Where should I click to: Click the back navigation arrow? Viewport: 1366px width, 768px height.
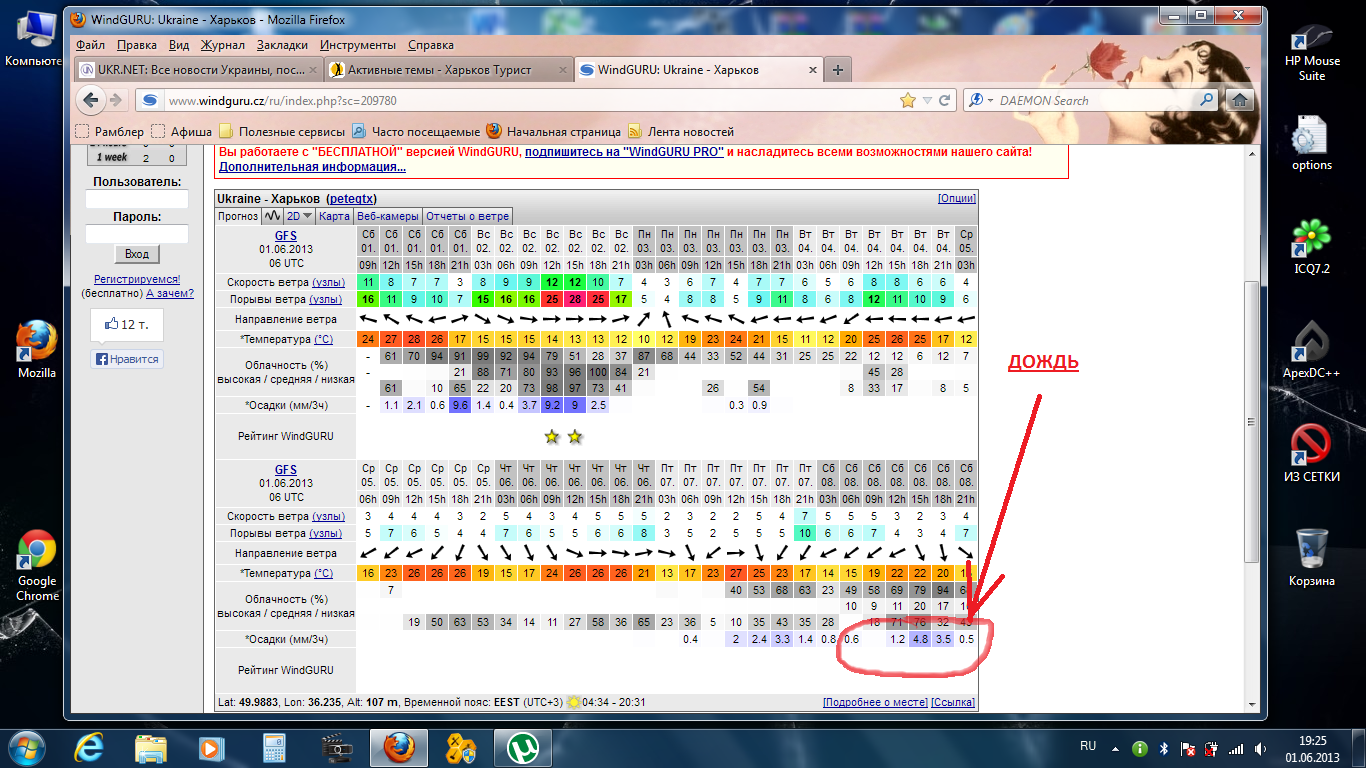point(91,100)
